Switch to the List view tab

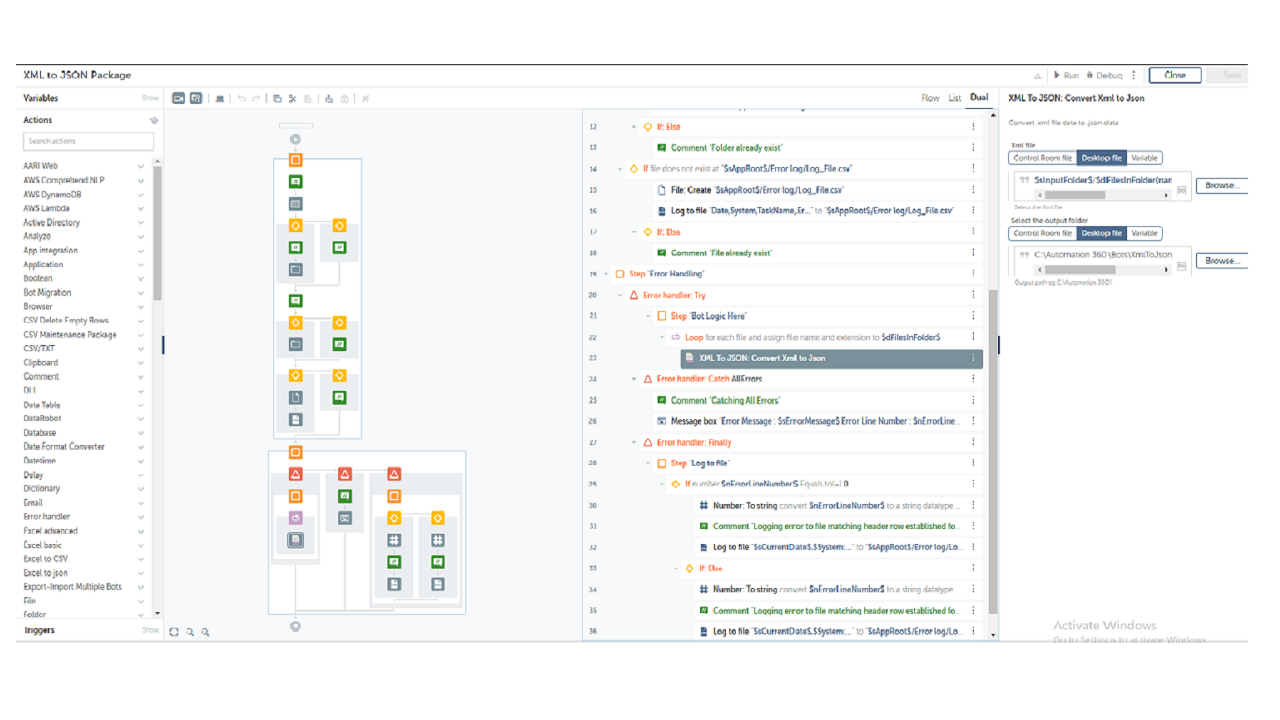point(955,98)
